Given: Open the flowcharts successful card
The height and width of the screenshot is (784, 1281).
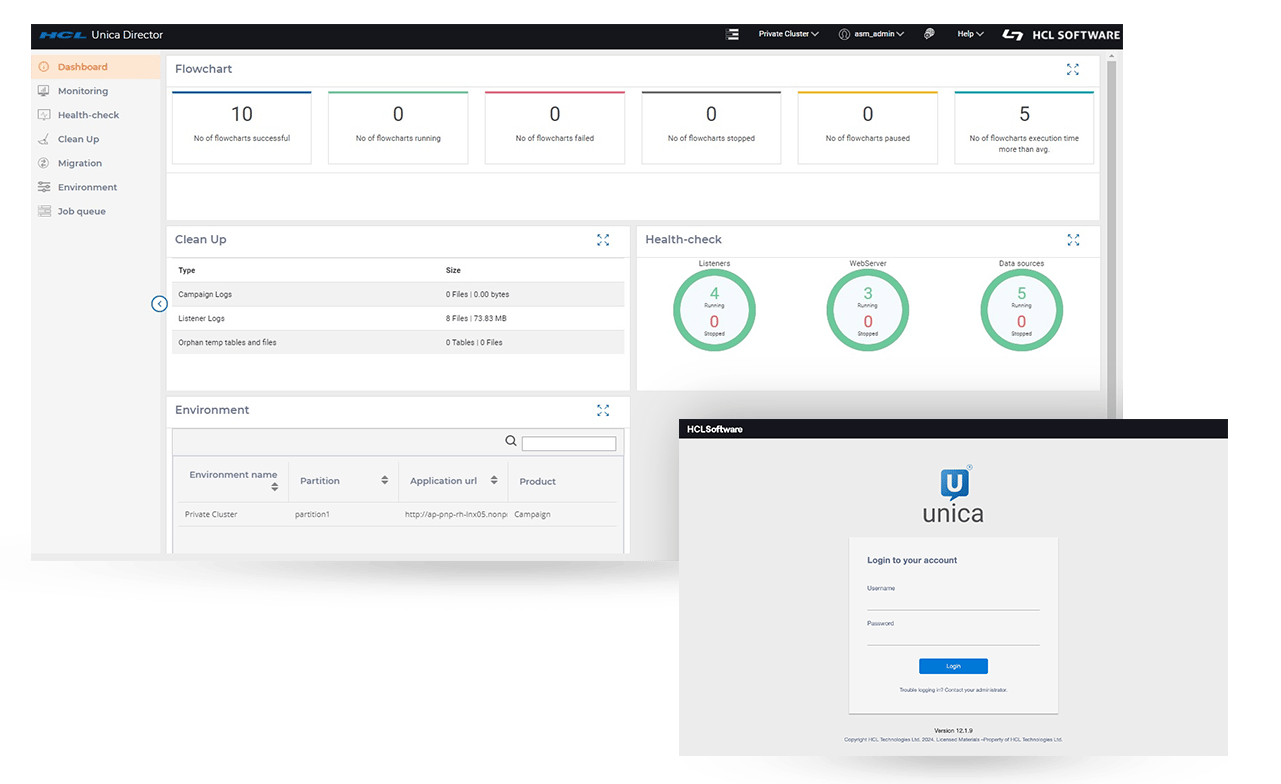Looking at the screenshot, I should (x=242, y=127).
